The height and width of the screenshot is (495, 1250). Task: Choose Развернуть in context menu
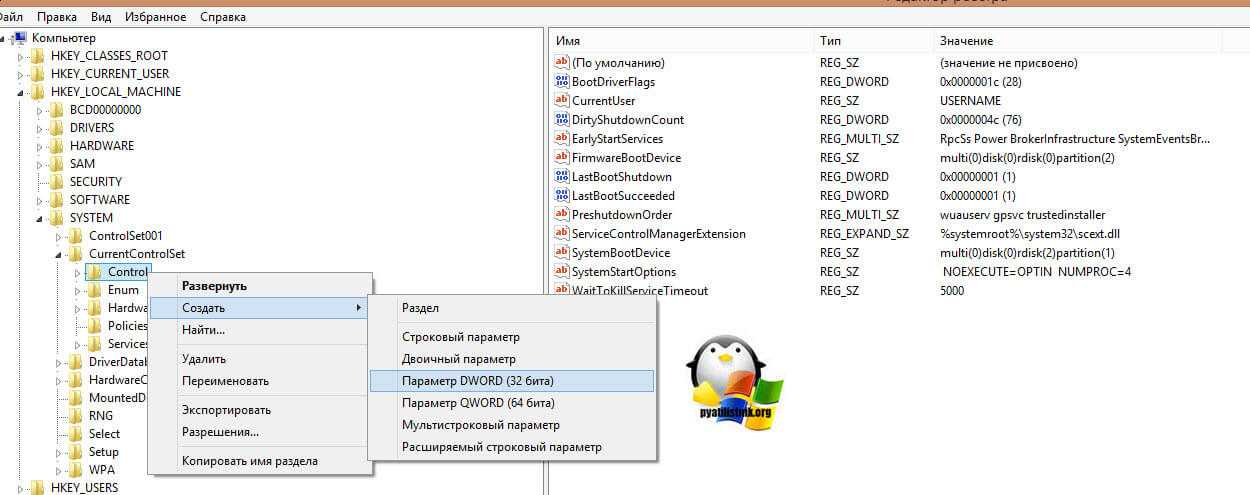[x=260, y=286]
